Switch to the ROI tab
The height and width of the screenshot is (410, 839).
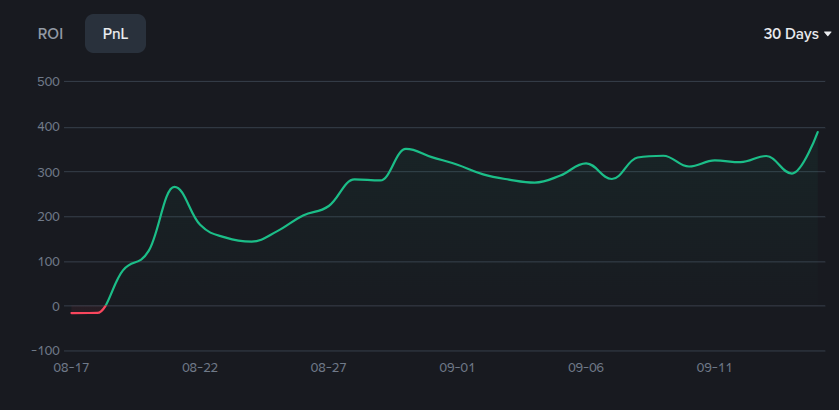pos(50,34)
